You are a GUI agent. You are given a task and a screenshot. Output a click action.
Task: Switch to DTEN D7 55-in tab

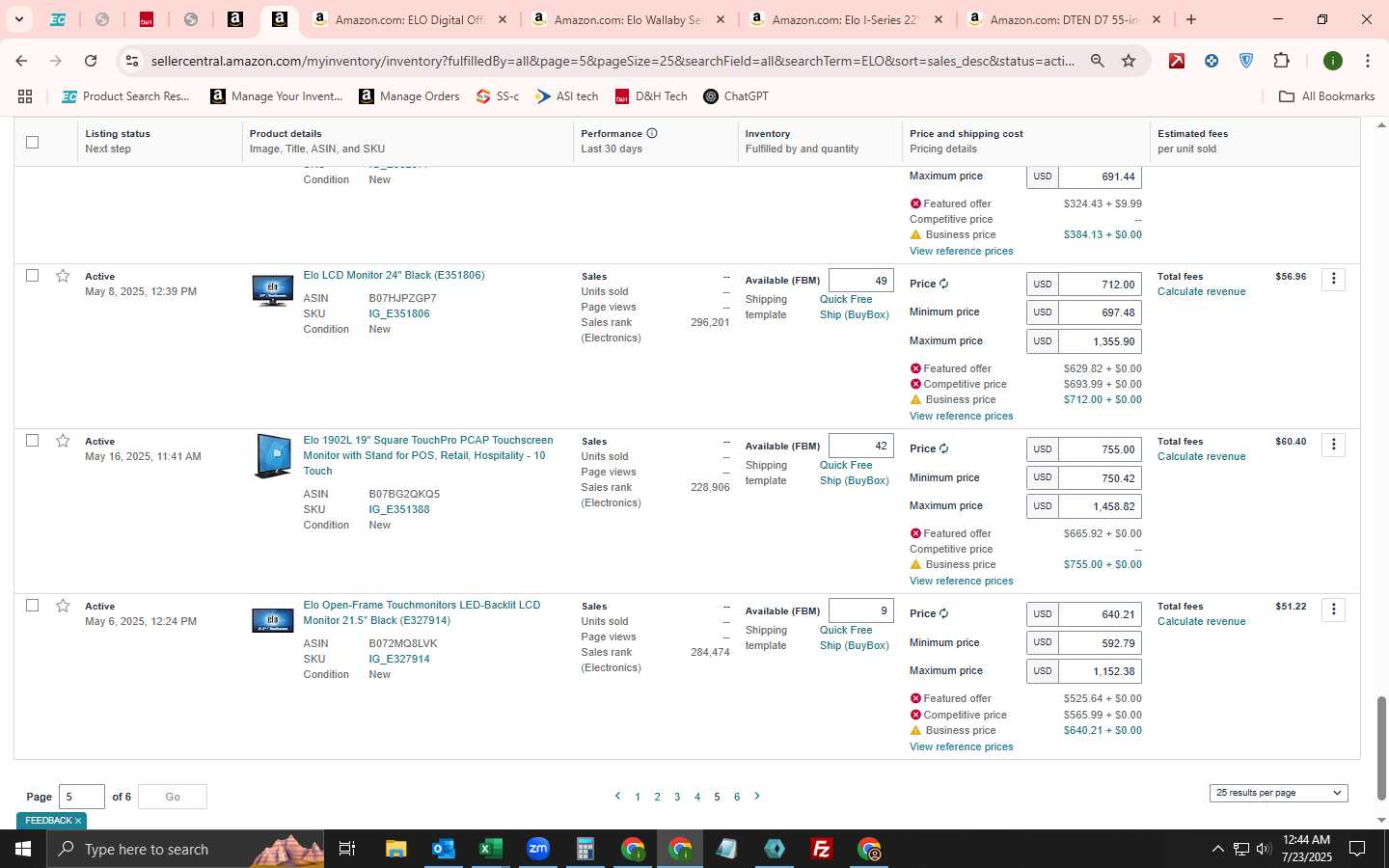coord(1066,19)
